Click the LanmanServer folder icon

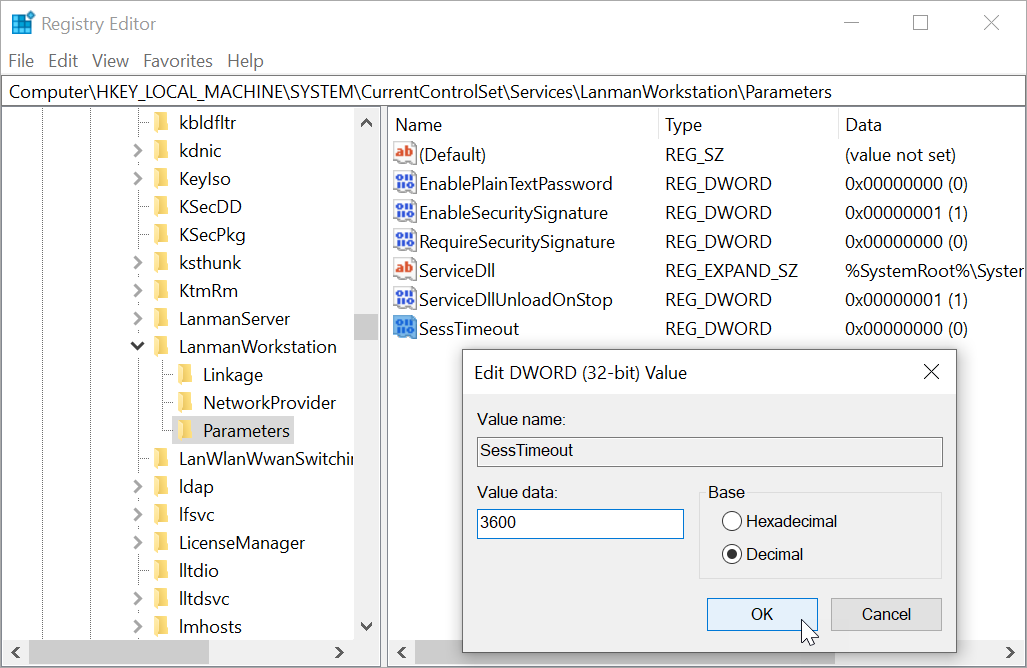(162, 319)
